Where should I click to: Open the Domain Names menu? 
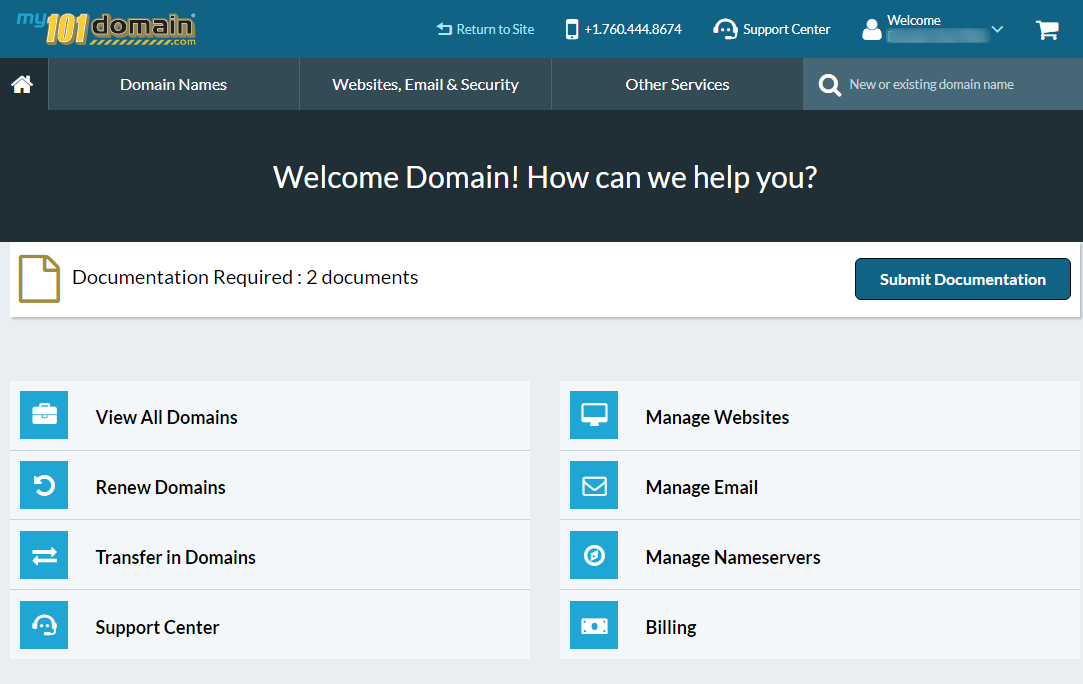tap(173, 85)
